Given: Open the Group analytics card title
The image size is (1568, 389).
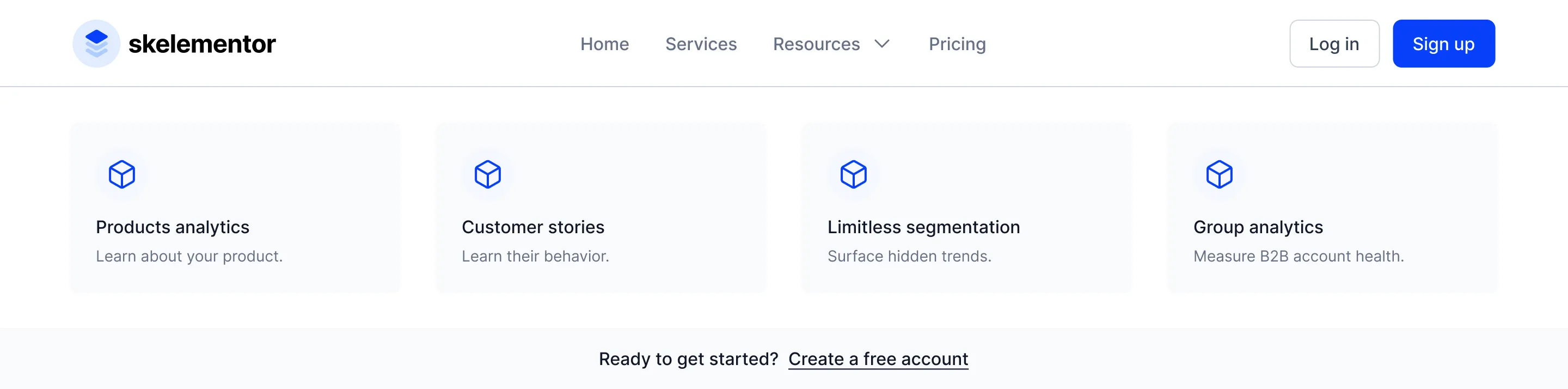Looking at the screenshot, I should tap(1258, 227).
